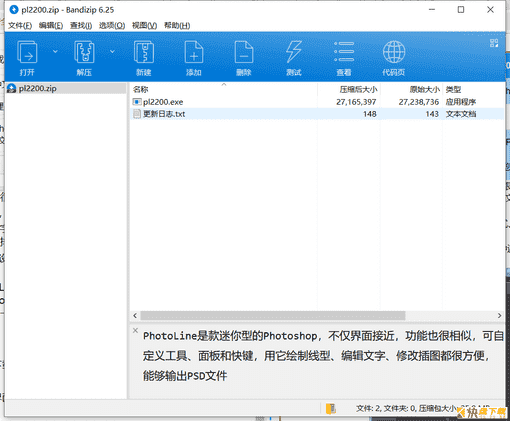Expand the Extract button dropdown arrow
The width and height of the screenshot is (510, 421).
[x=112, y=51]
